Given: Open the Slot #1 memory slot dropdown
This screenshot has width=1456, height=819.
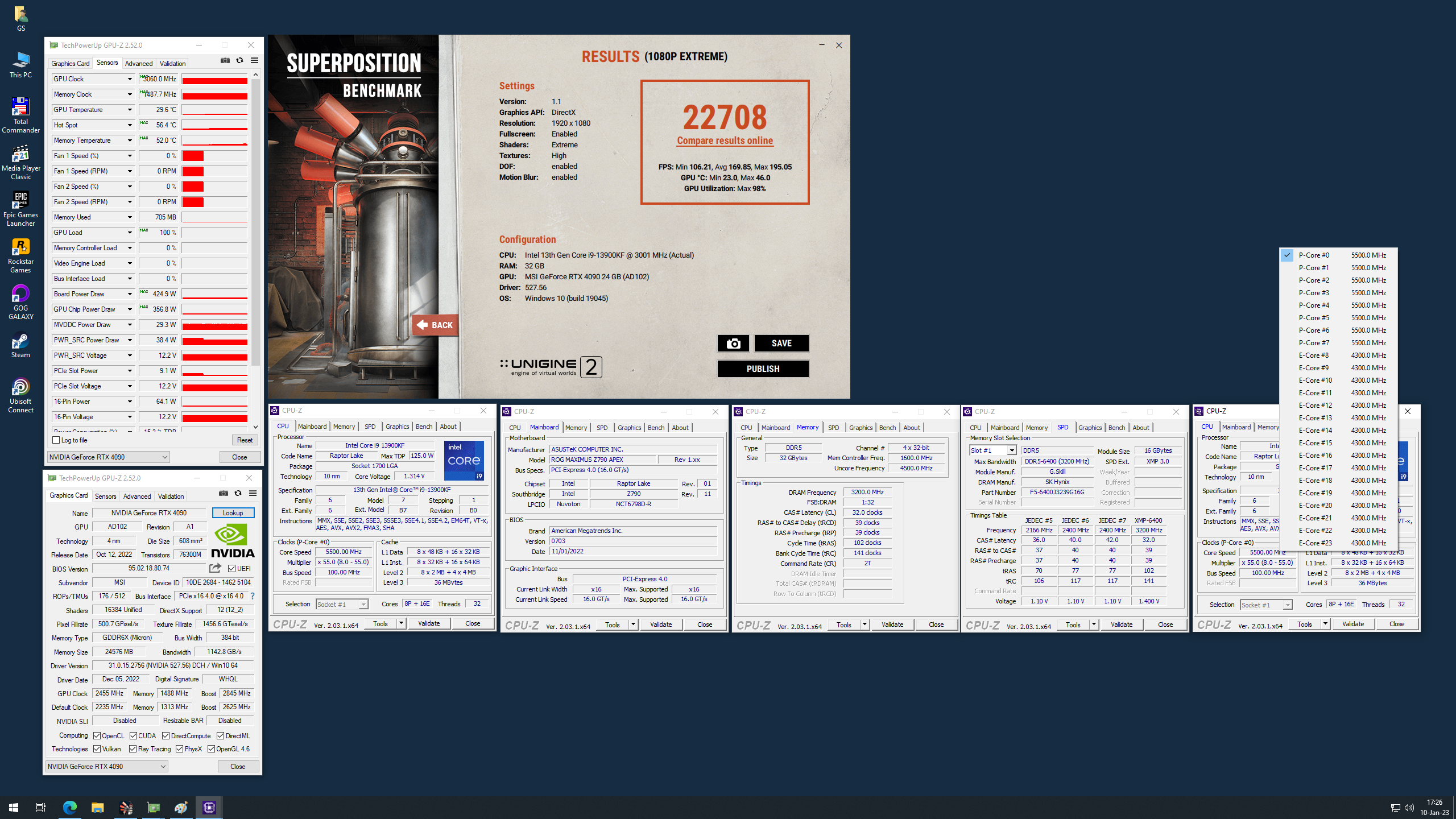Looking at the screenshot, I should pos(1011,450).
